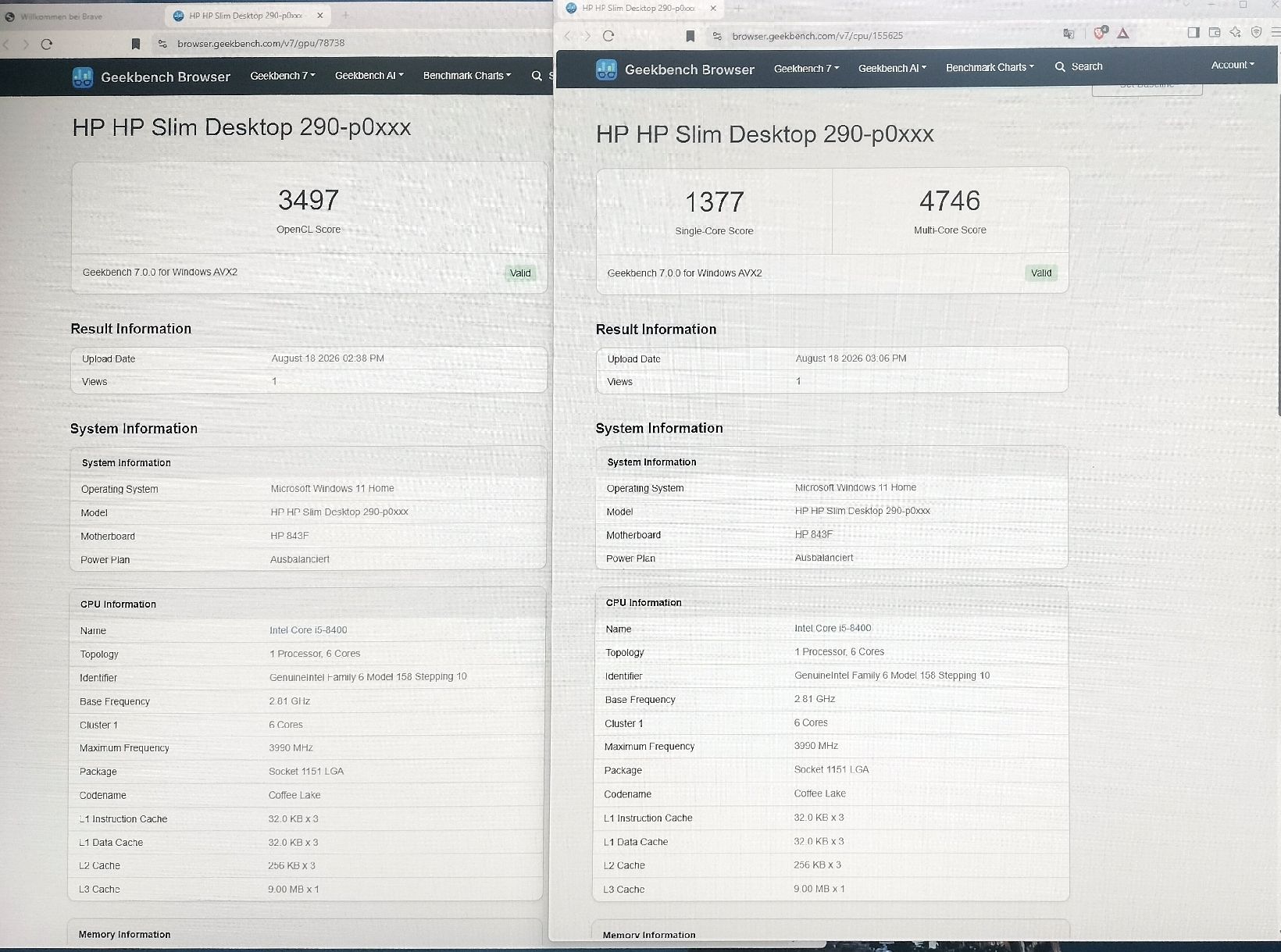Click the bookmark icon in the right window
This screenshot has width=1281, height=952.
click(x=690, y=36)
